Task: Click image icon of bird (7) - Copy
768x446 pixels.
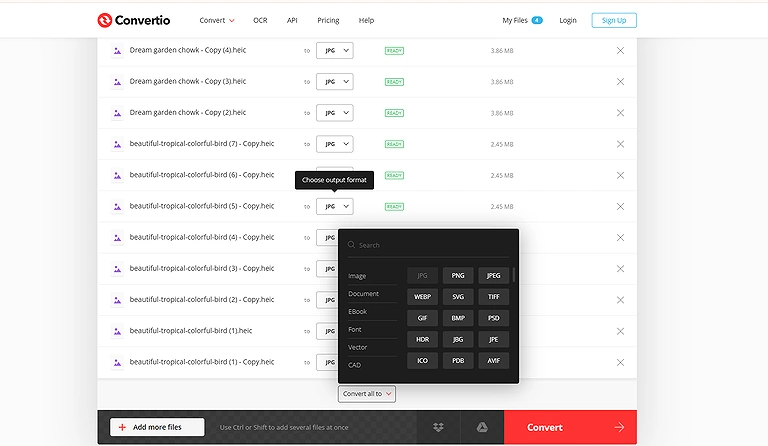Action: [x=117, y=144]
